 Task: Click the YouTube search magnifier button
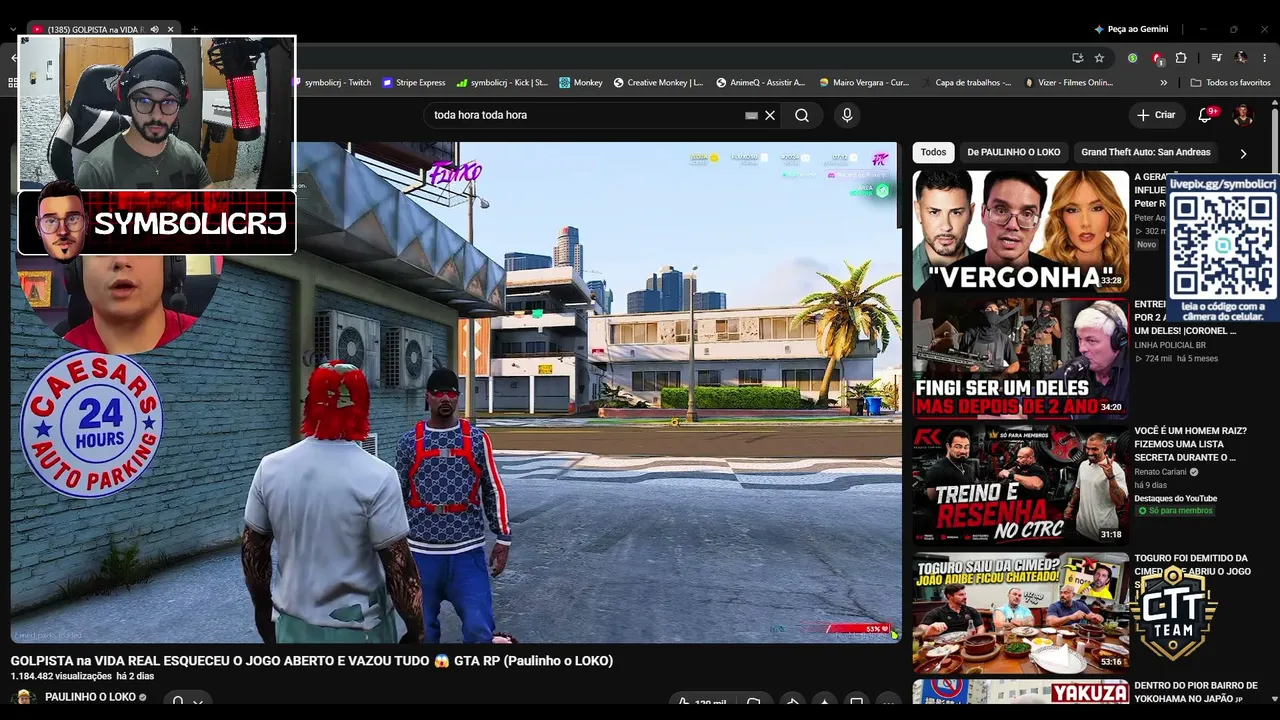pos(802,115)
